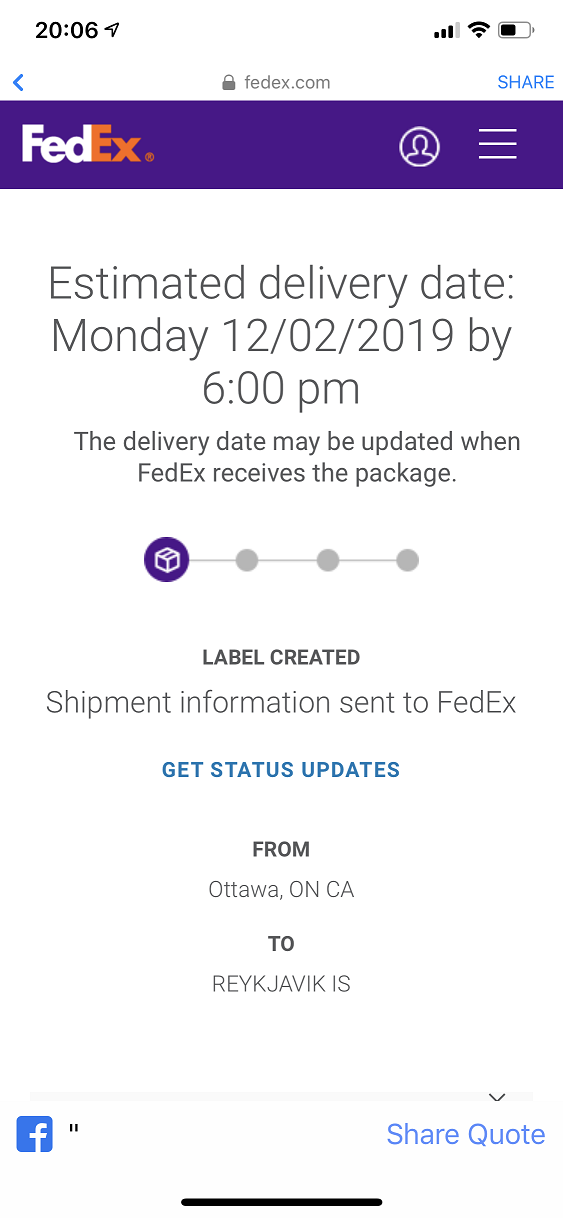Tap the battery indicator in the status bar
563x1218 pixels.
point(517,30)
